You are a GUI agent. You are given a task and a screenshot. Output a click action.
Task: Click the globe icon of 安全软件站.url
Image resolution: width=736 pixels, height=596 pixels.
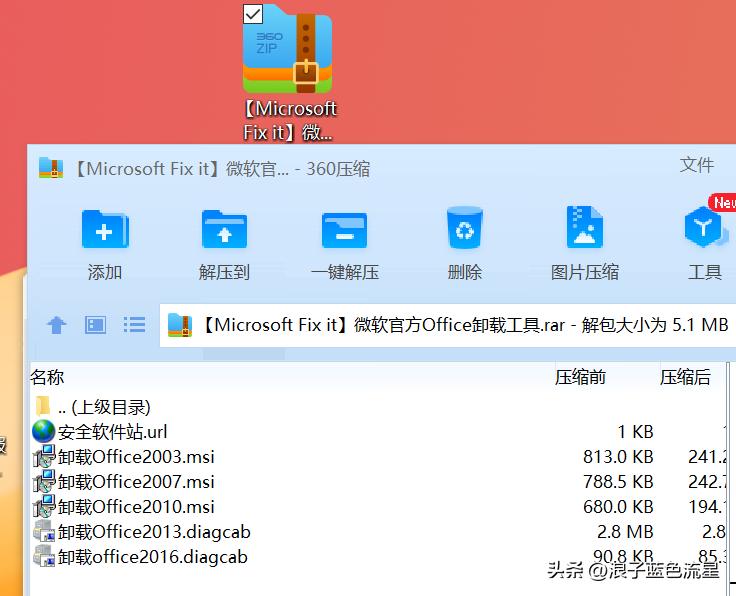point(44,432)
